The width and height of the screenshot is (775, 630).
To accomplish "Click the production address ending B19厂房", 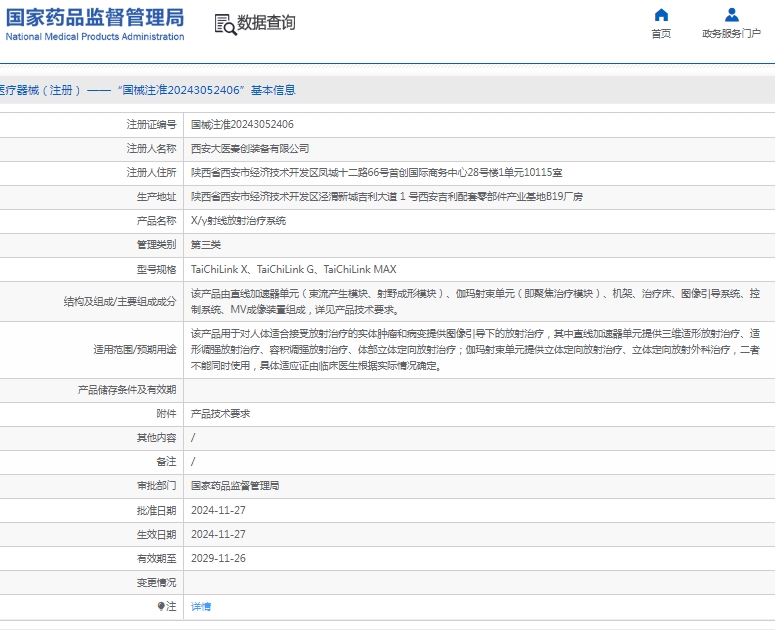I will [387, 197].
